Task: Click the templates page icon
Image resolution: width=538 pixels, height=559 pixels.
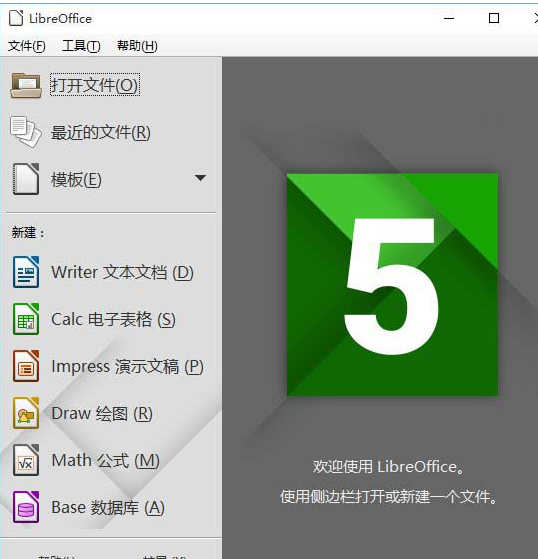Action: 26,179
